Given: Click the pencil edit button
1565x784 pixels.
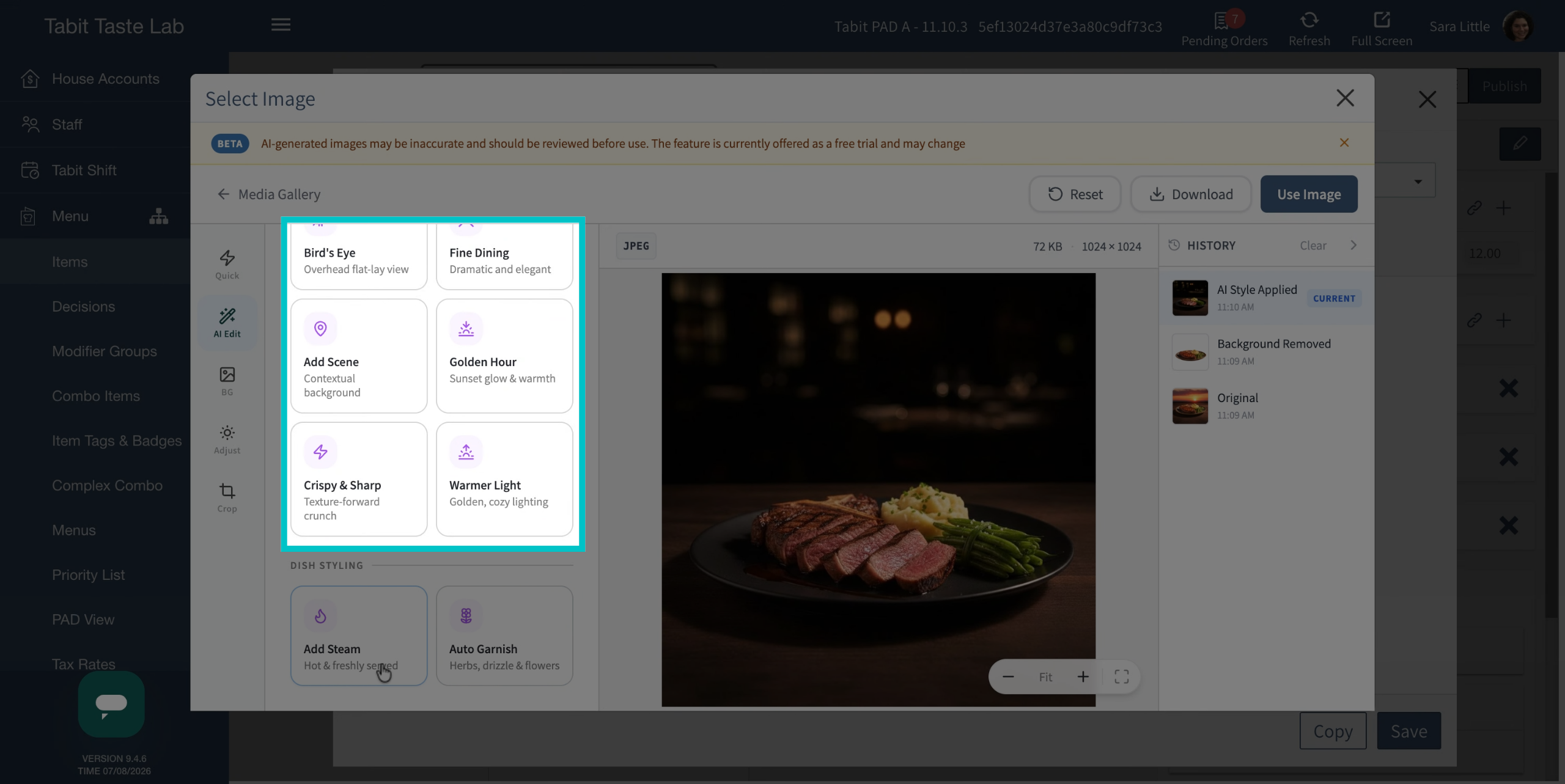Looking at the screenshot, I should click(x=1520, y=144).
